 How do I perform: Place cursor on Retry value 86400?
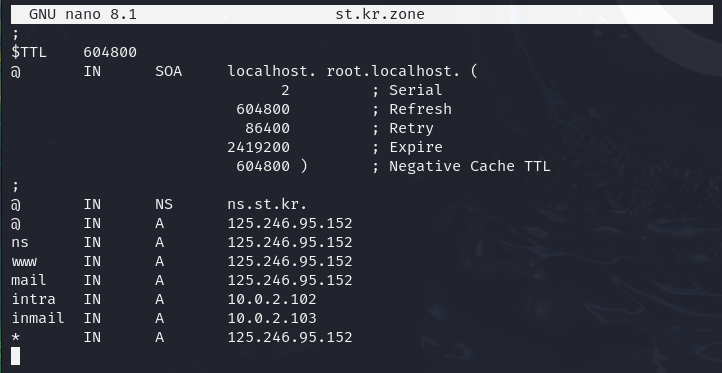coord(267,128)
